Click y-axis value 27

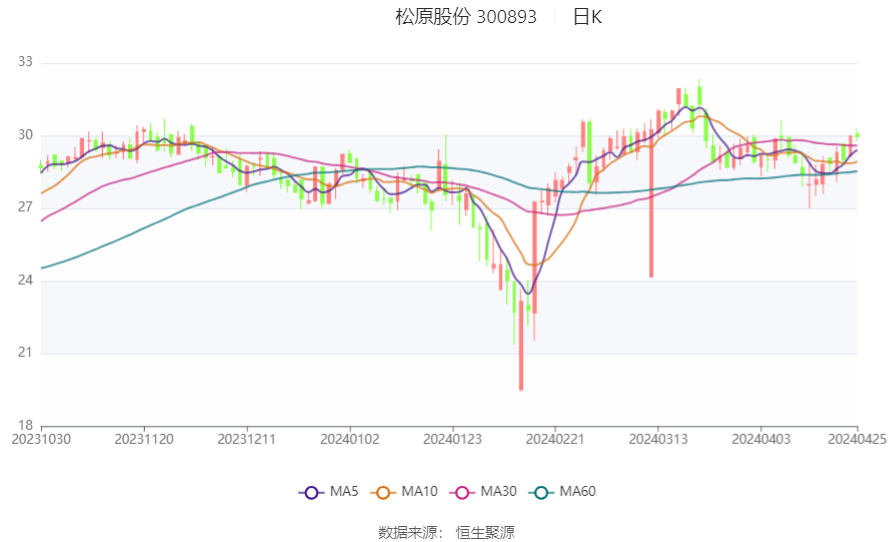(25, 207)
